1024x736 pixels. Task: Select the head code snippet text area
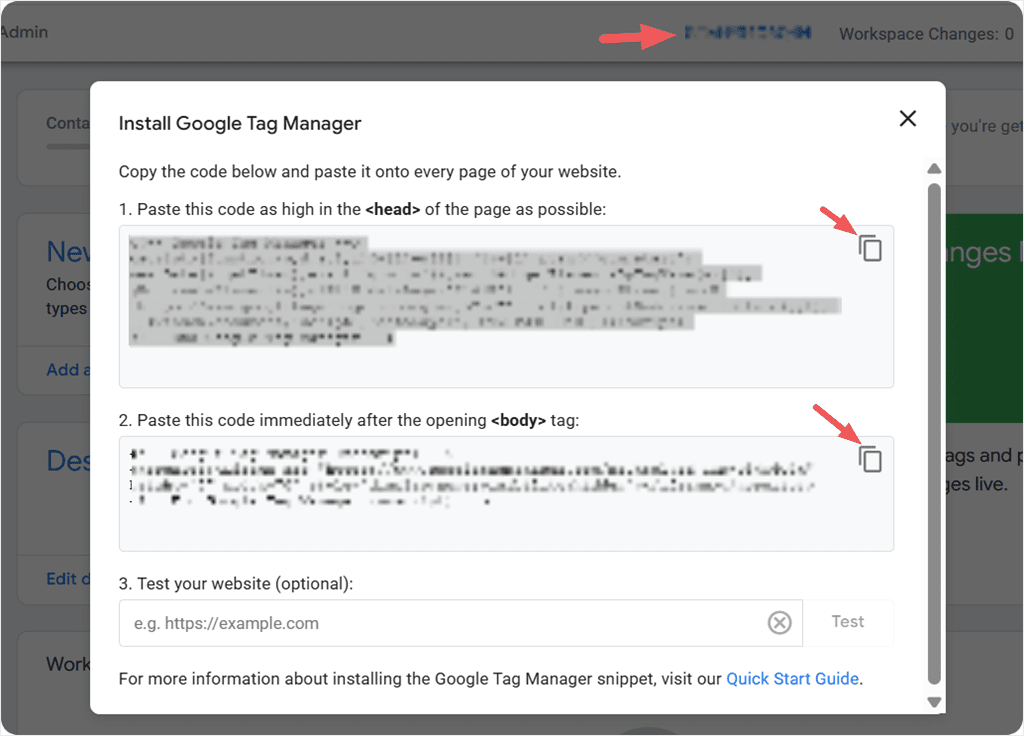(x=506, y=307)
